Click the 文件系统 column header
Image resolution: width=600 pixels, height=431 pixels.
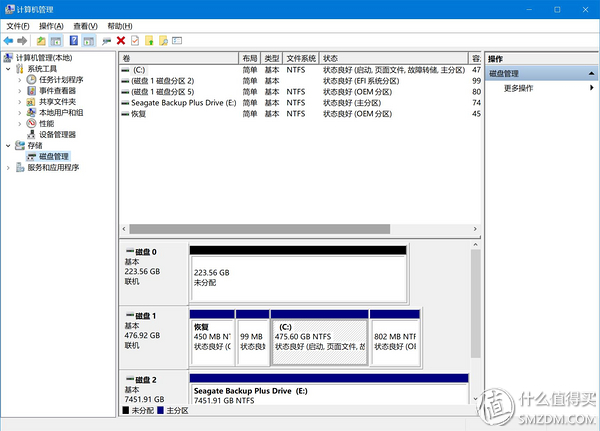301,58
